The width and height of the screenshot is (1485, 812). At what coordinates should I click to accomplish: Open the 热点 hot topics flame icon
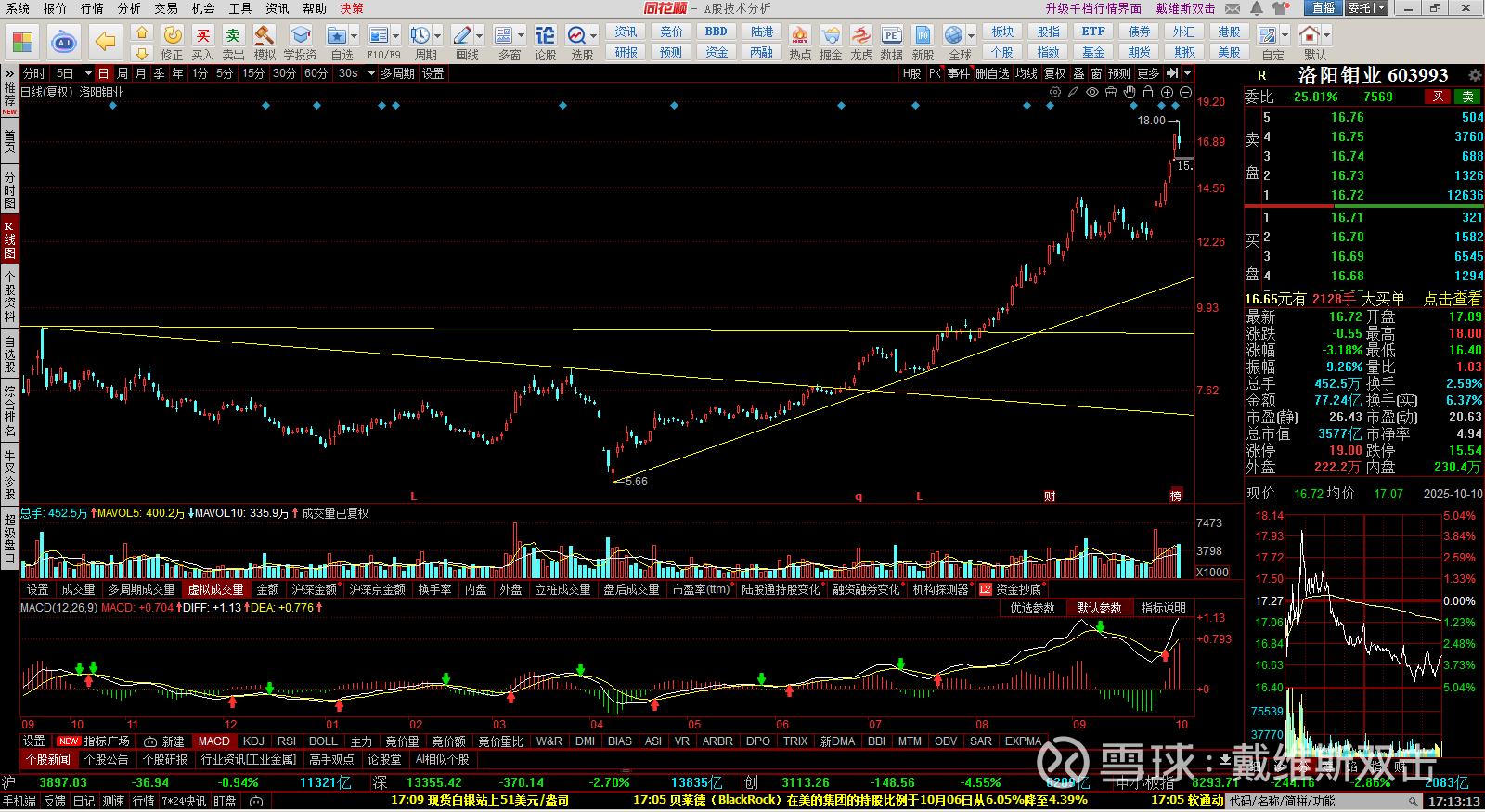click(x=800, y=36)
